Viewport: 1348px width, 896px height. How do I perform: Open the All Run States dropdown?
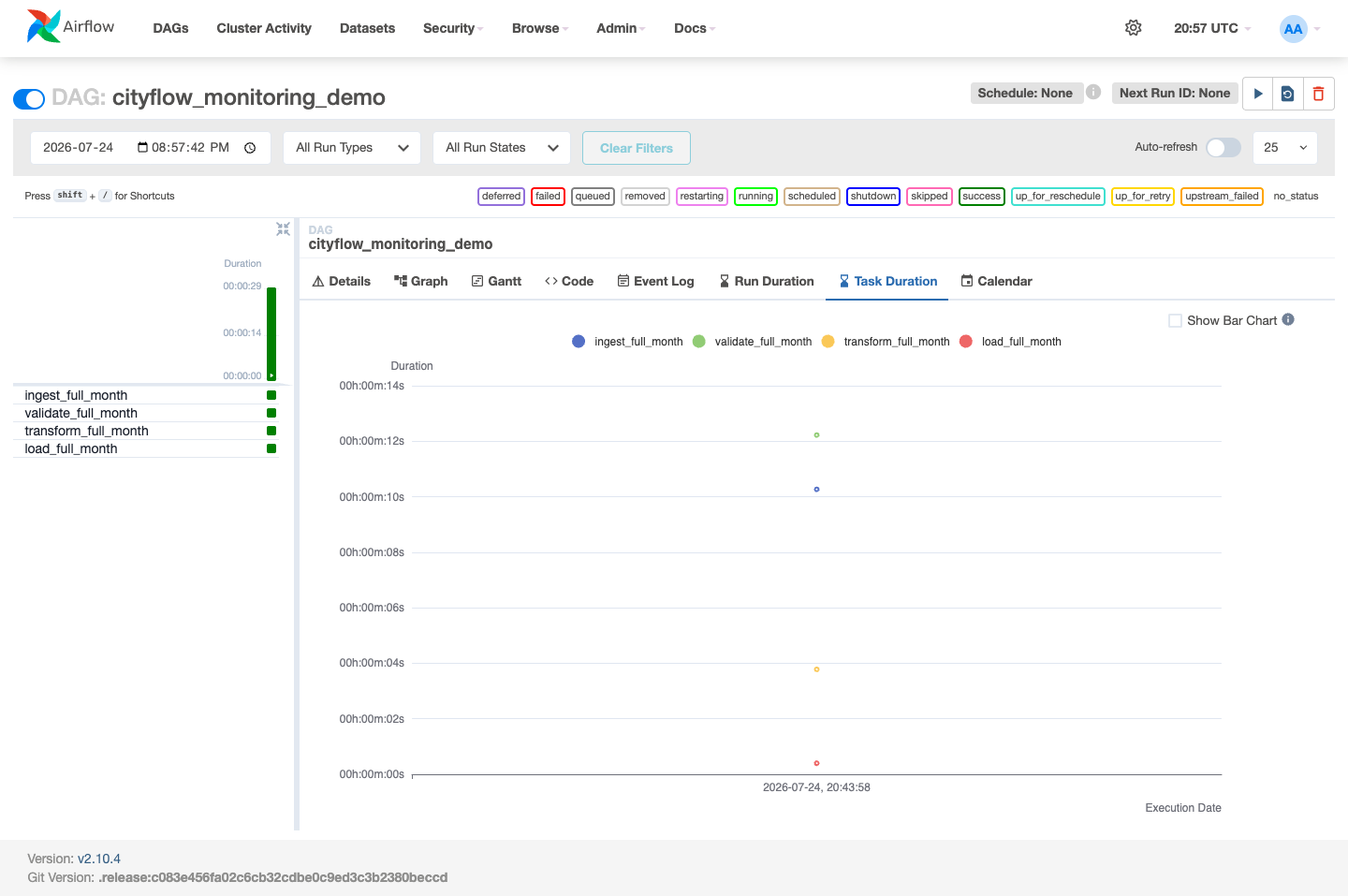502,148
